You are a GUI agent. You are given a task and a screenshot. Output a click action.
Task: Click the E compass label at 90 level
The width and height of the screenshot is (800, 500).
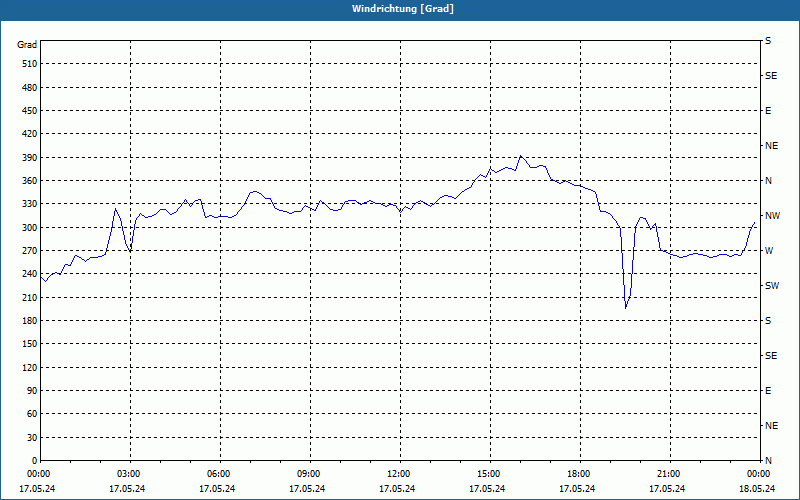point(768,391)
